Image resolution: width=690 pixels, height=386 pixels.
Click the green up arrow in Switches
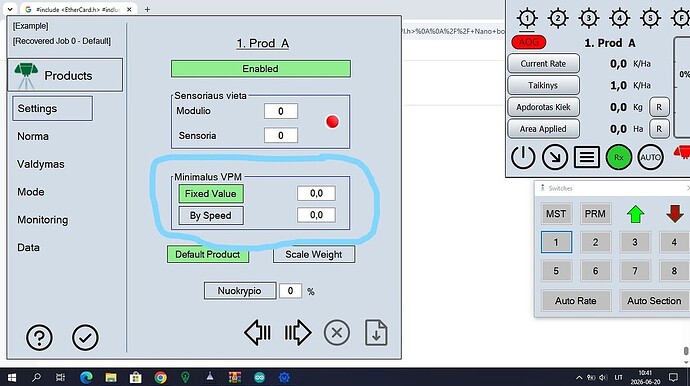(x=635, y=214)
